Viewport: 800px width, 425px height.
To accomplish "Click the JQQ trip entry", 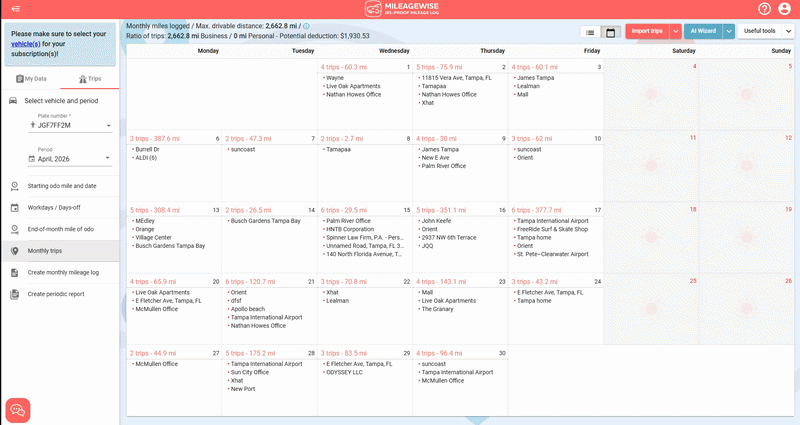I will click(427, 246).
